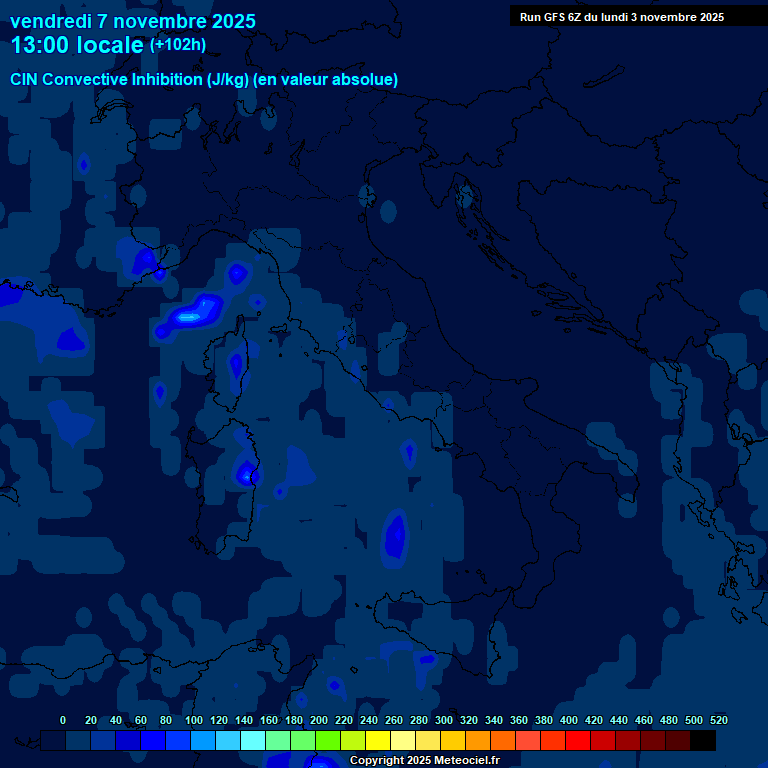Click the (+102h) forecast offset label
Screen dimensions: 768x768
[178, 45]
